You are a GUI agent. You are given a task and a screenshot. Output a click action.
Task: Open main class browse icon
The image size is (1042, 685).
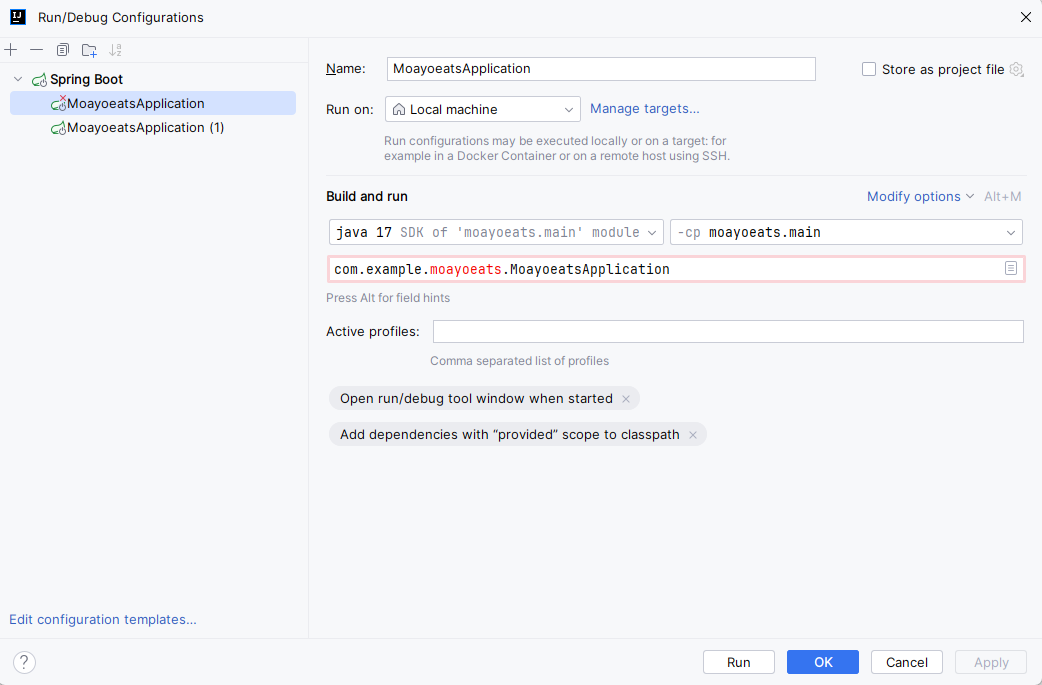coord(1011,268)
